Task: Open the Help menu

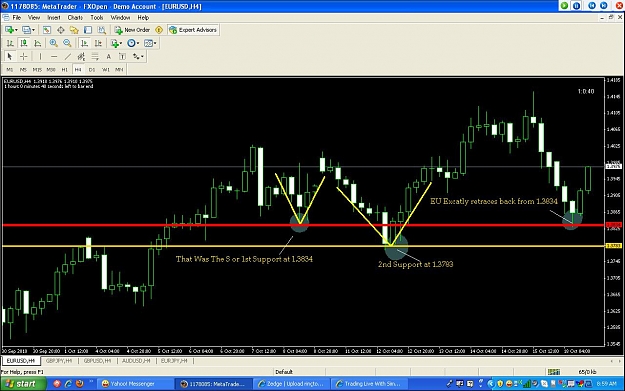Action: point(143,18)
